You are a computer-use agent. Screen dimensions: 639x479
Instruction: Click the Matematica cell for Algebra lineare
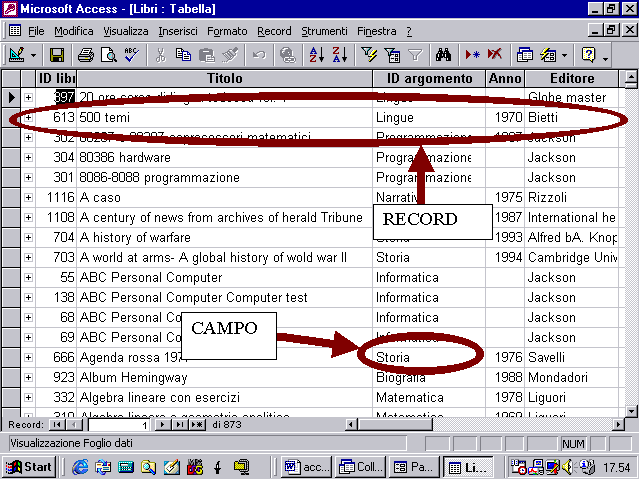coord(429,397)
